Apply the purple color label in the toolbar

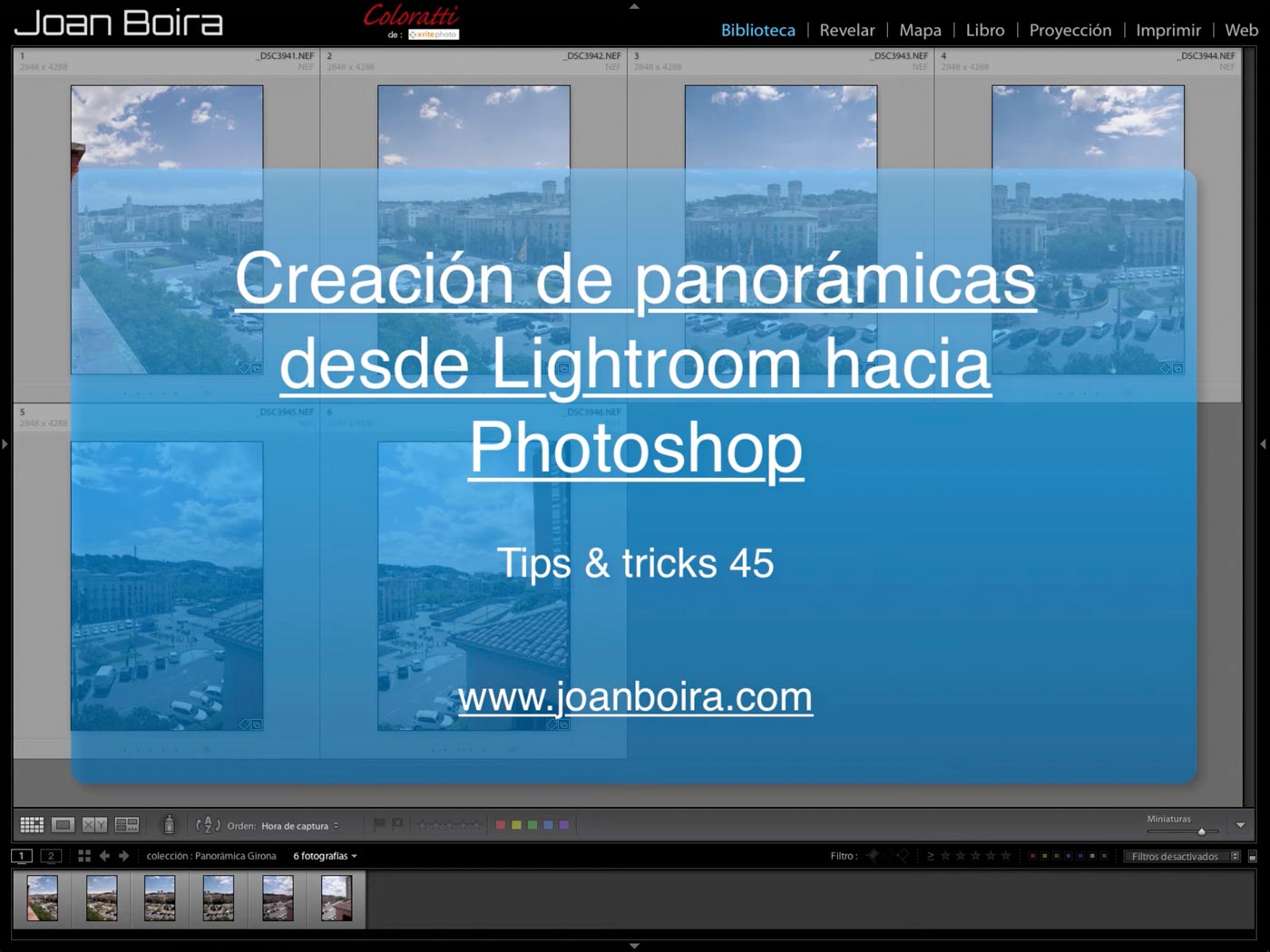click(564, 825)
